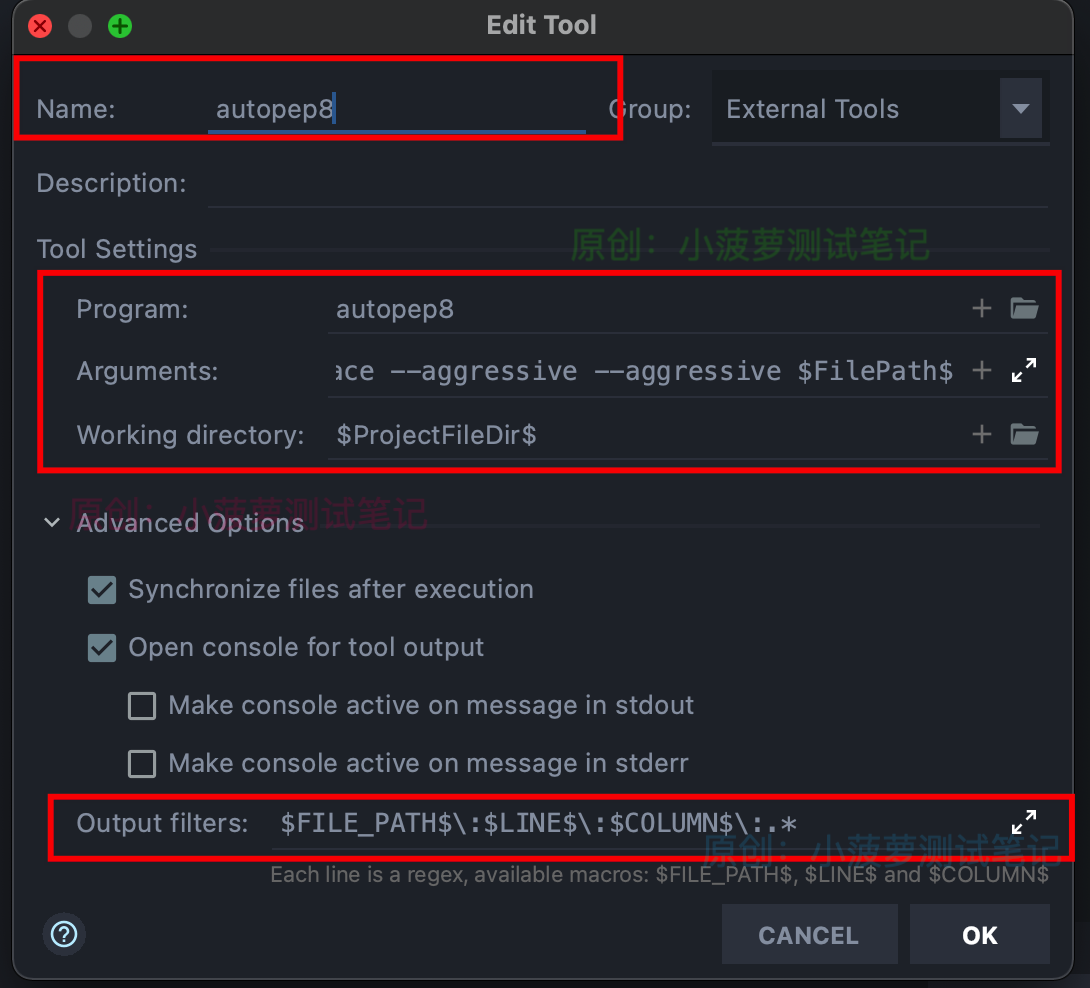
Task: Click the help question mark icon
Action: coord(64,934)
